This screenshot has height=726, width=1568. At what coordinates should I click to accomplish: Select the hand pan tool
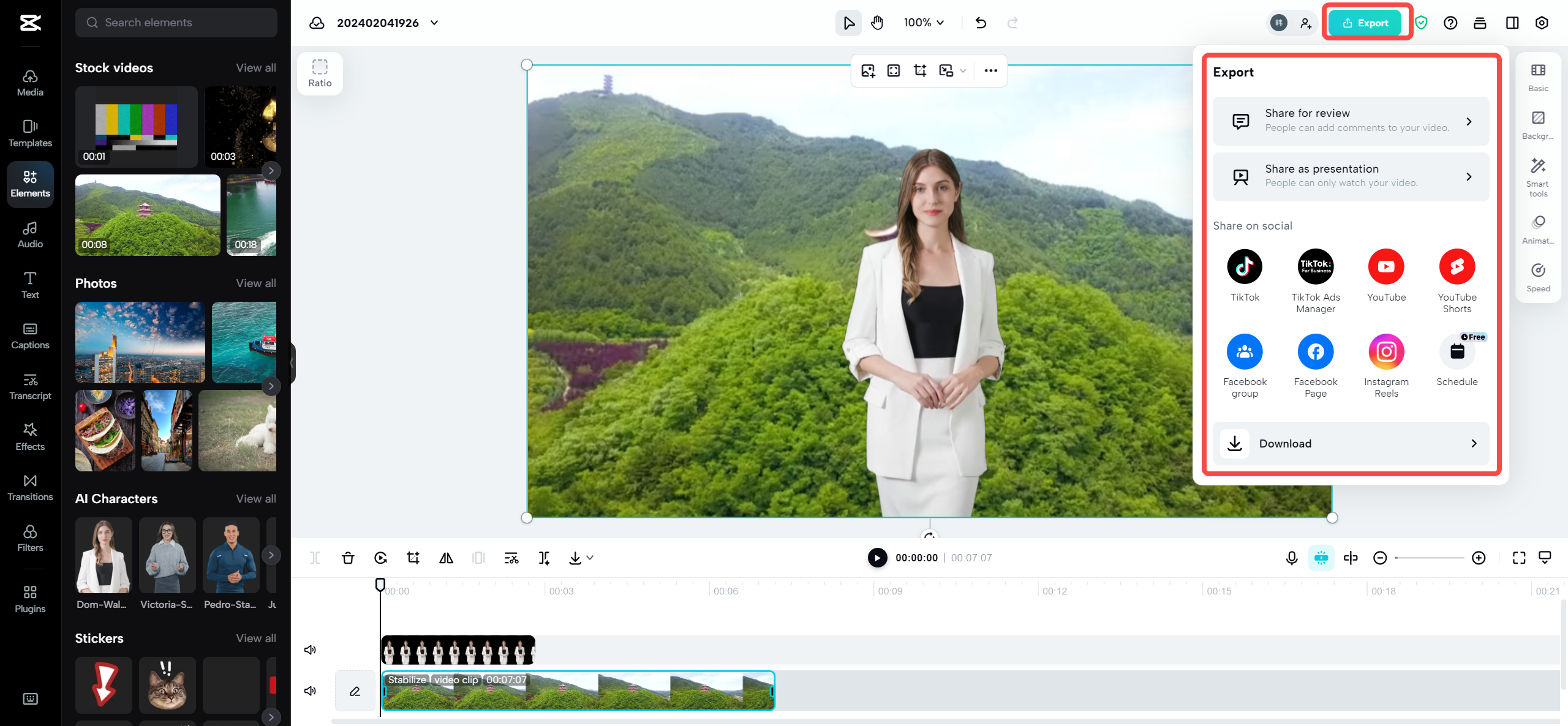(877, 23)
